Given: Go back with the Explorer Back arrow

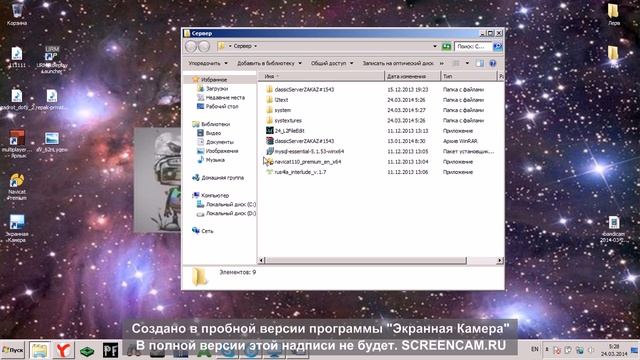Looking at the screenshot, I should point(191,46).
